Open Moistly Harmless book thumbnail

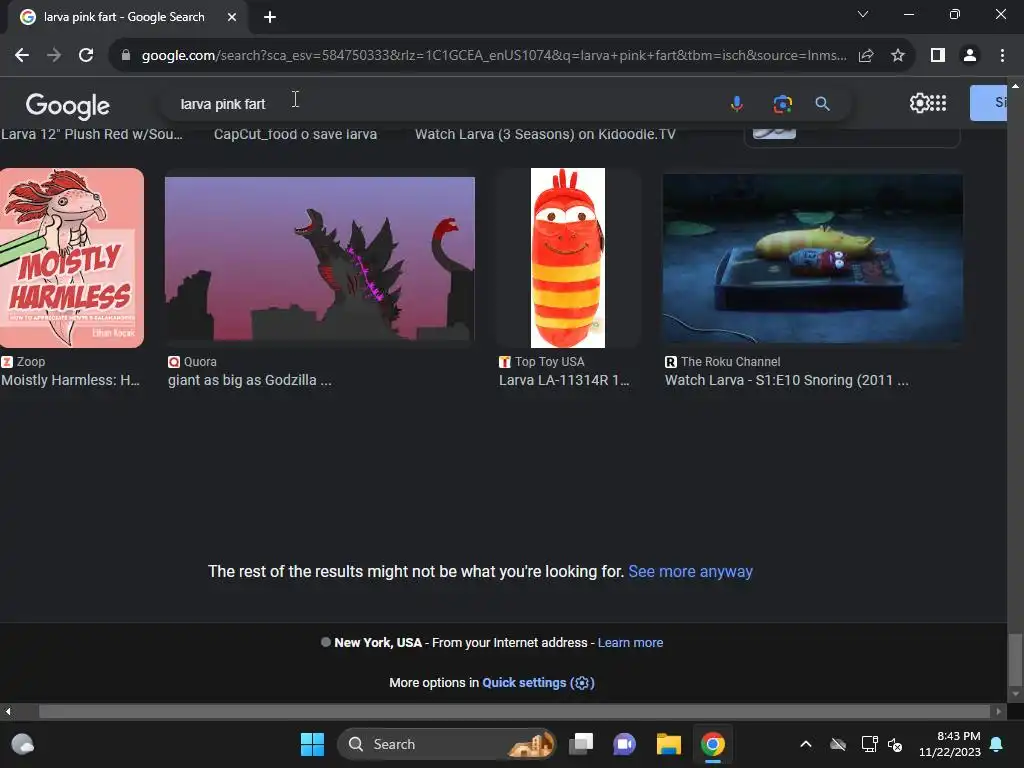[72, 258]
